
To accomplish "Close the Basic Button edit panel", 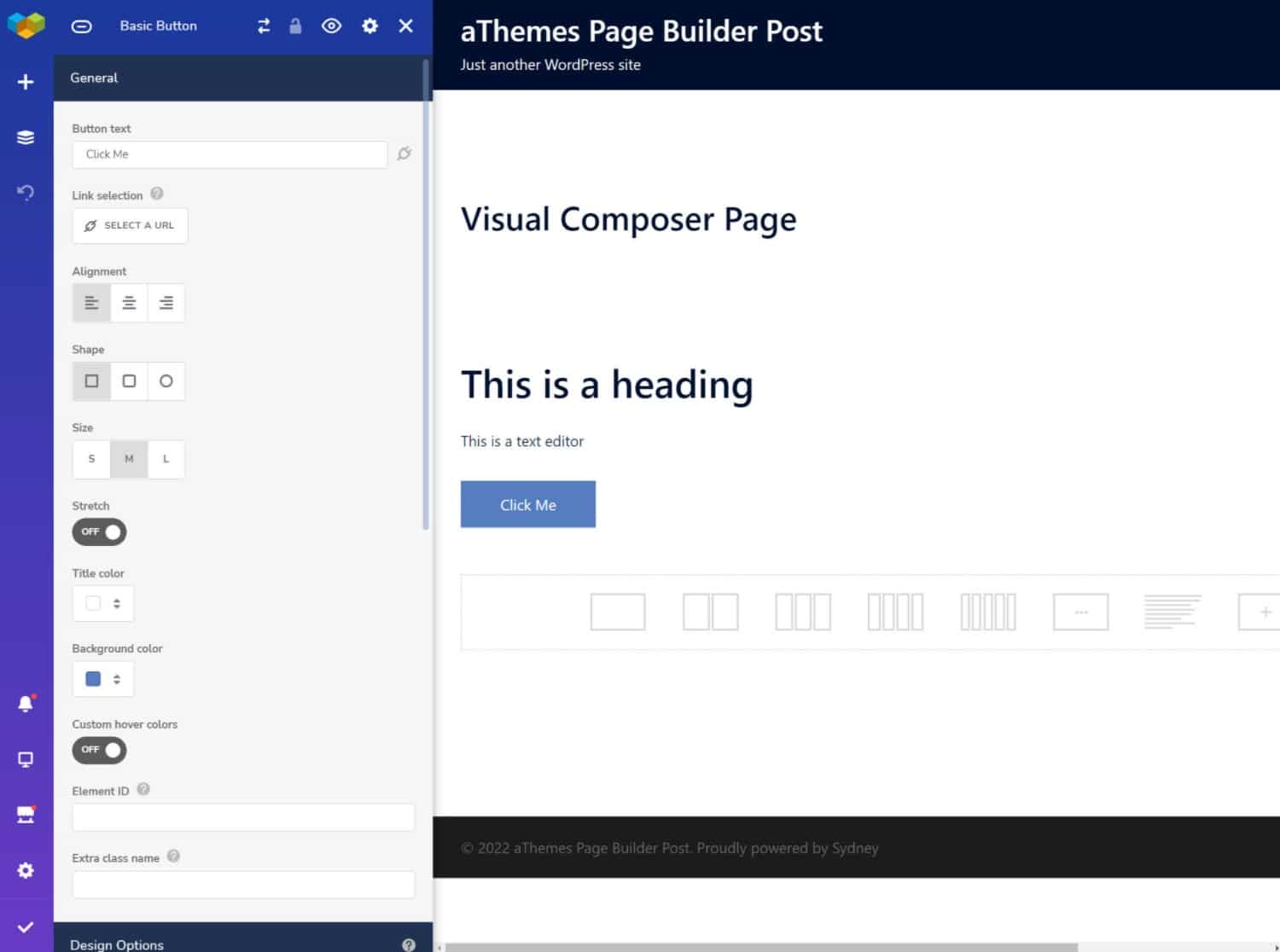I will click(406, 26).
